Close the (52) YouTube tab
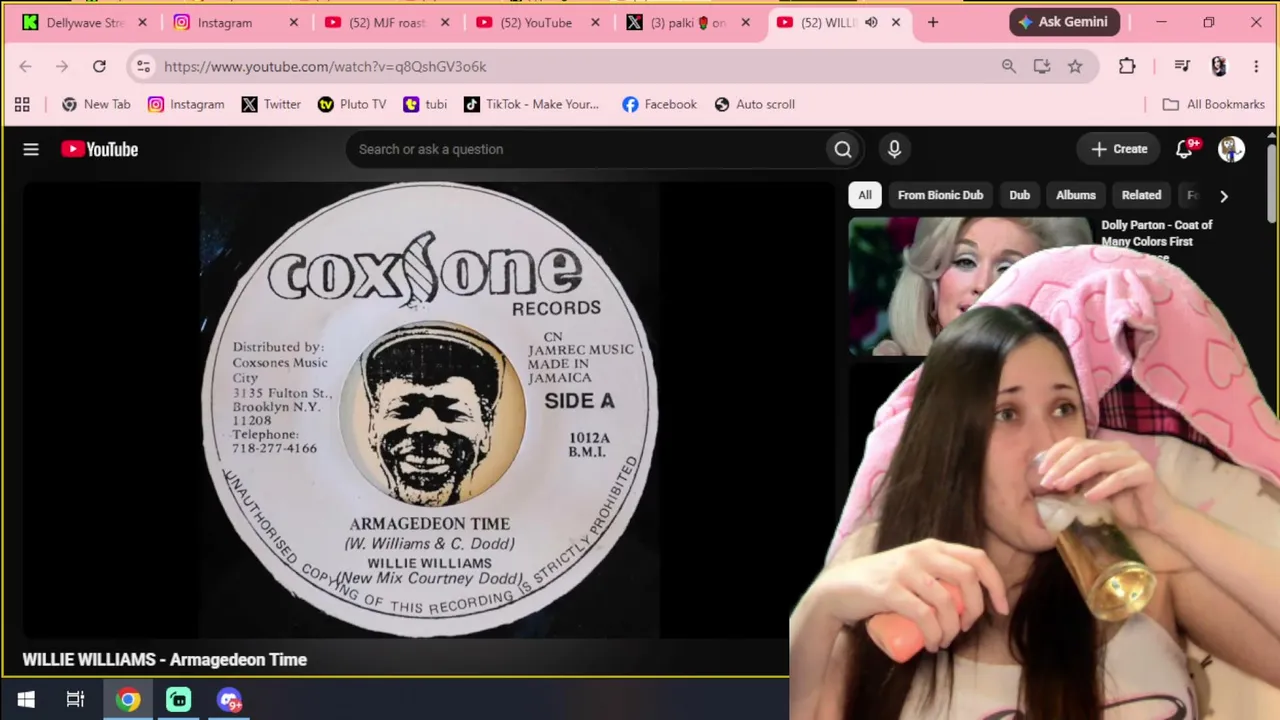This screenshot has width=1280, height=720. pyautogui.click(x=596, y=22)
